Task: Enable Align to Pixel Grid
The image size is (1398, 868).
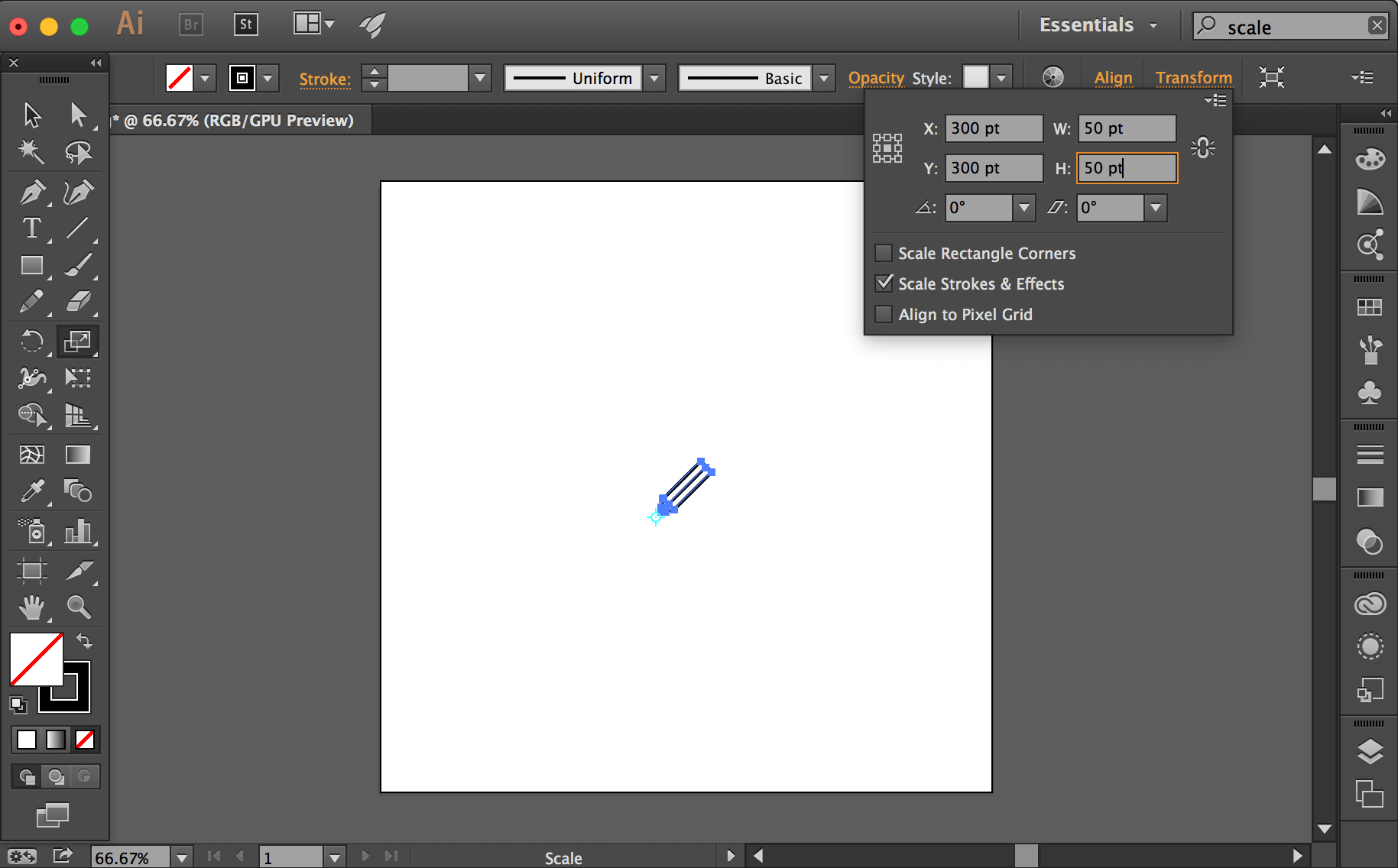Action: point(884,314)
